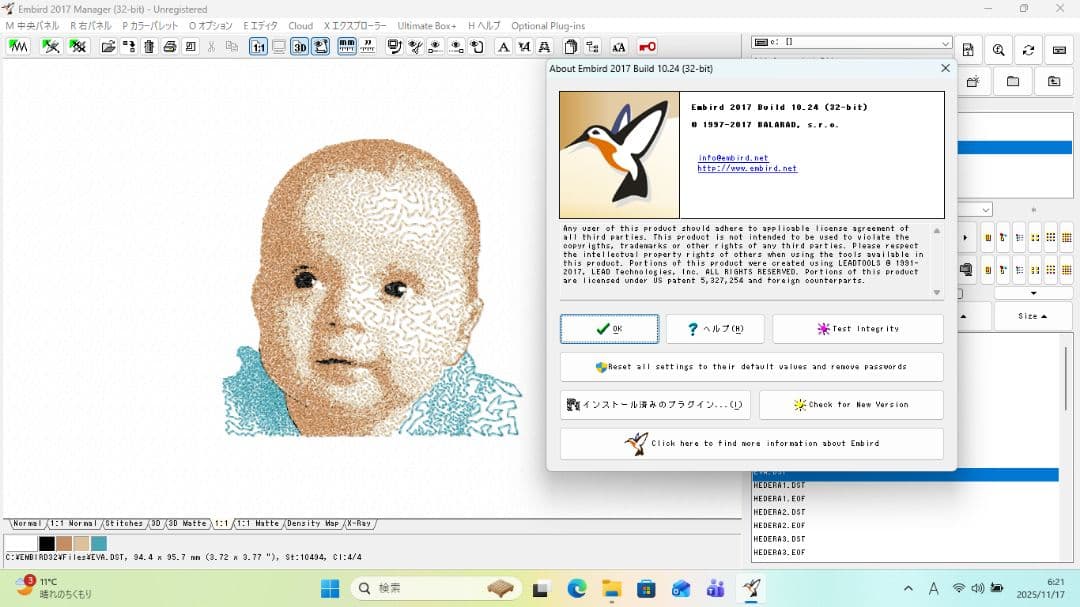Image resolution: width=1080 pixels, height=607 pixels.
Task: Click the text tool A icon
Action: tap(503, 47)
